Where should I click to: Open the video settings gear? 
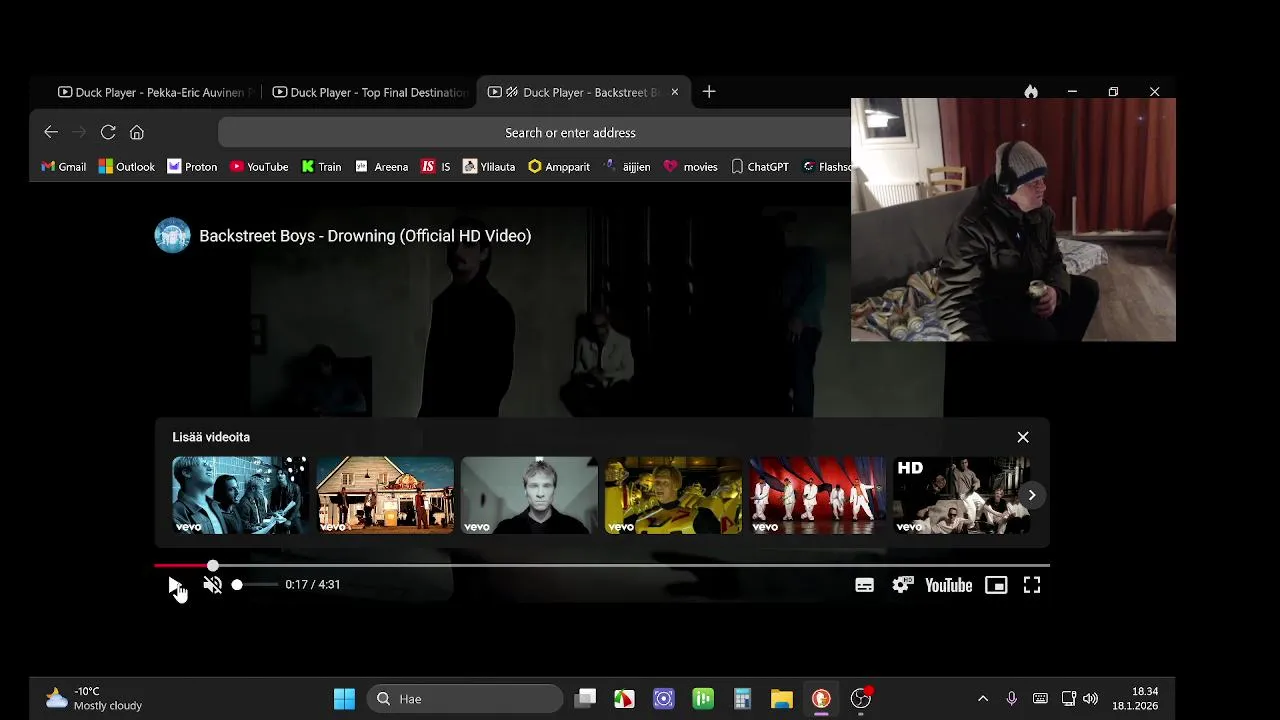click(901, 585)
